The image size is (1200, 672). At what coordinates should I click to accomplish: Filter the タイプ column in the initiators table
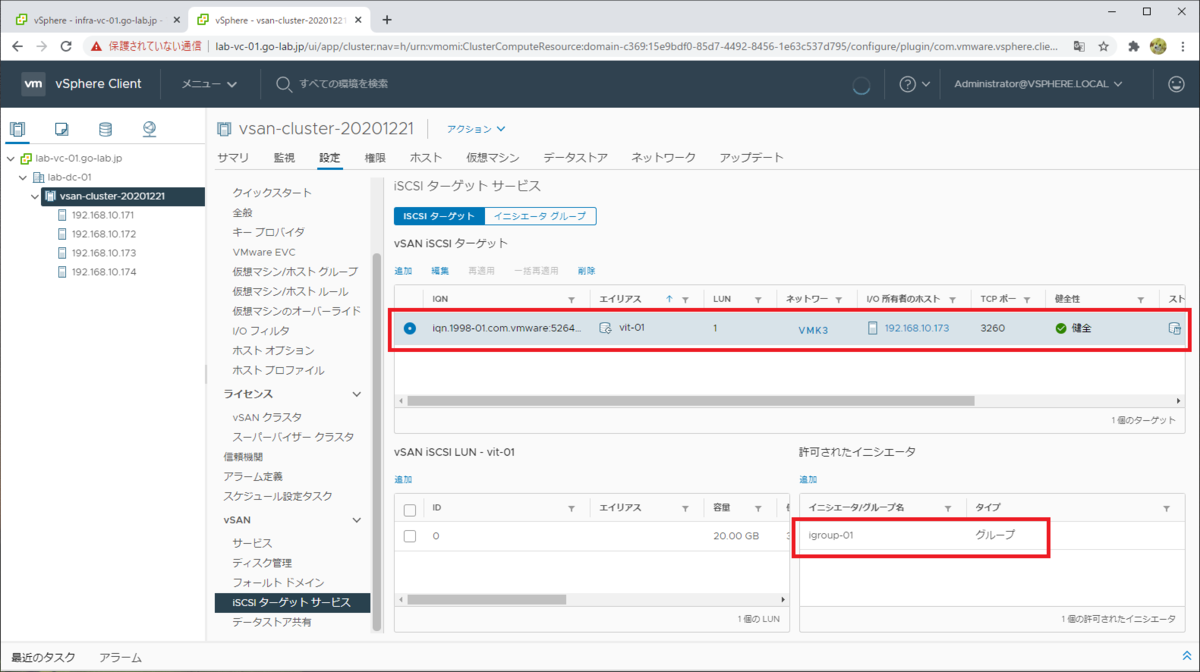(x=1166, y=508)
